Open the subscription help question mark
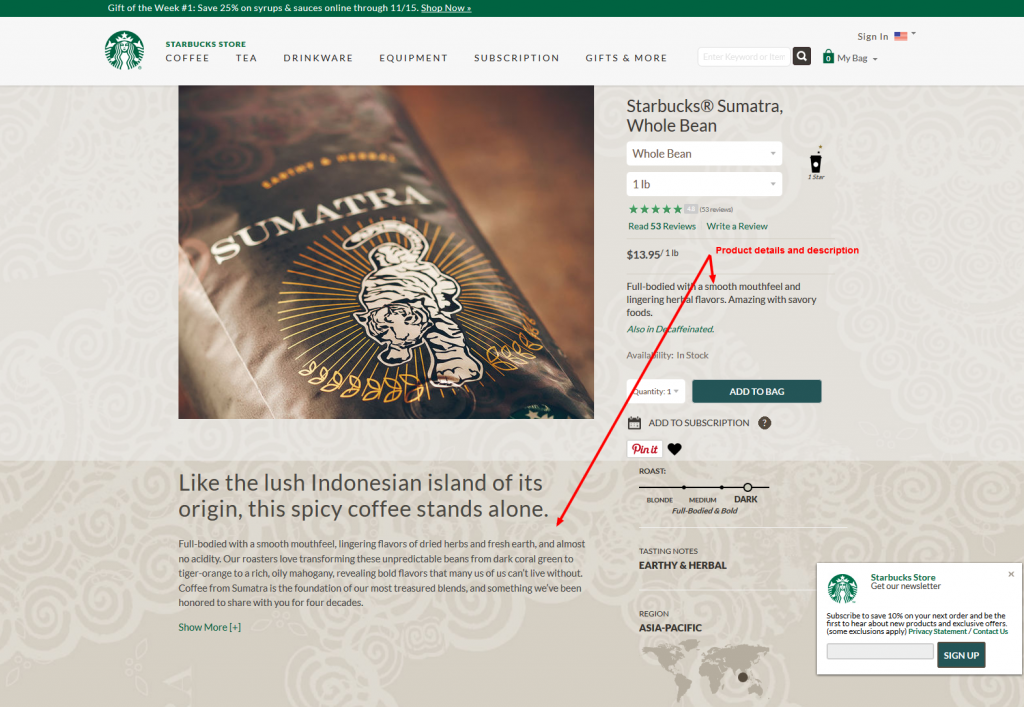 765,423
